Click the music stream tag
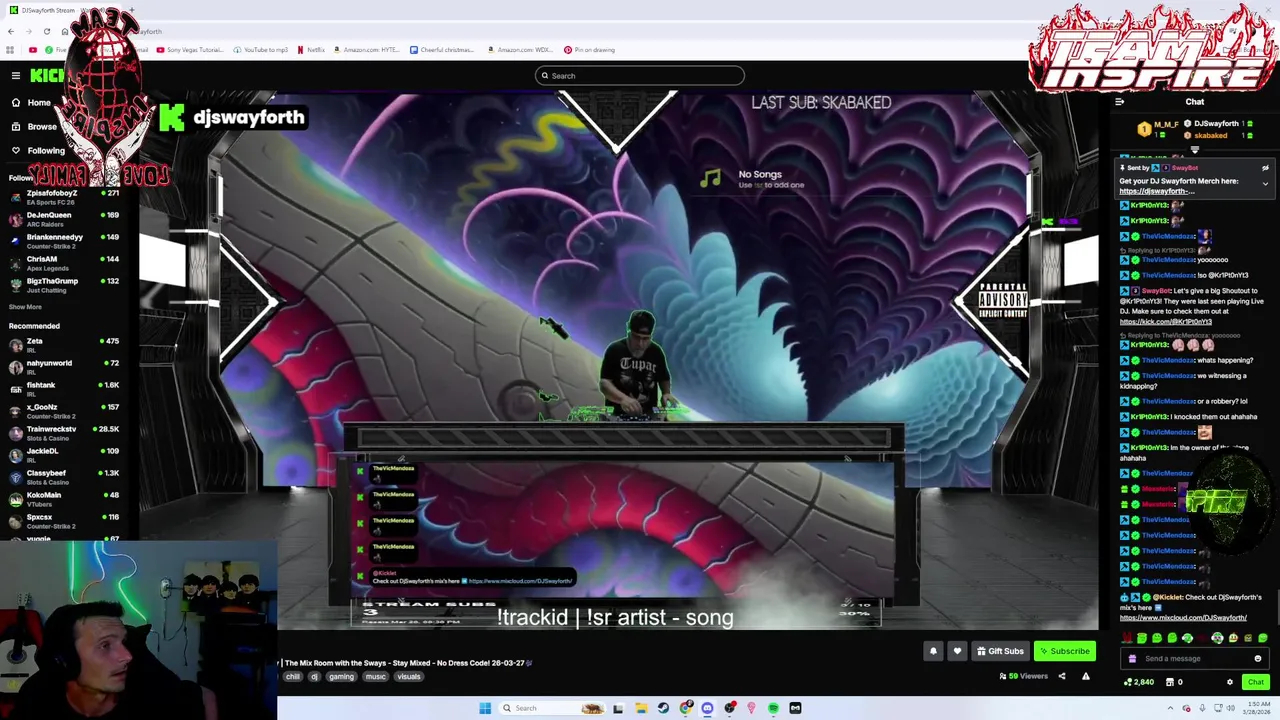Viewport: 1280px width, 720px height. point(375,677)
